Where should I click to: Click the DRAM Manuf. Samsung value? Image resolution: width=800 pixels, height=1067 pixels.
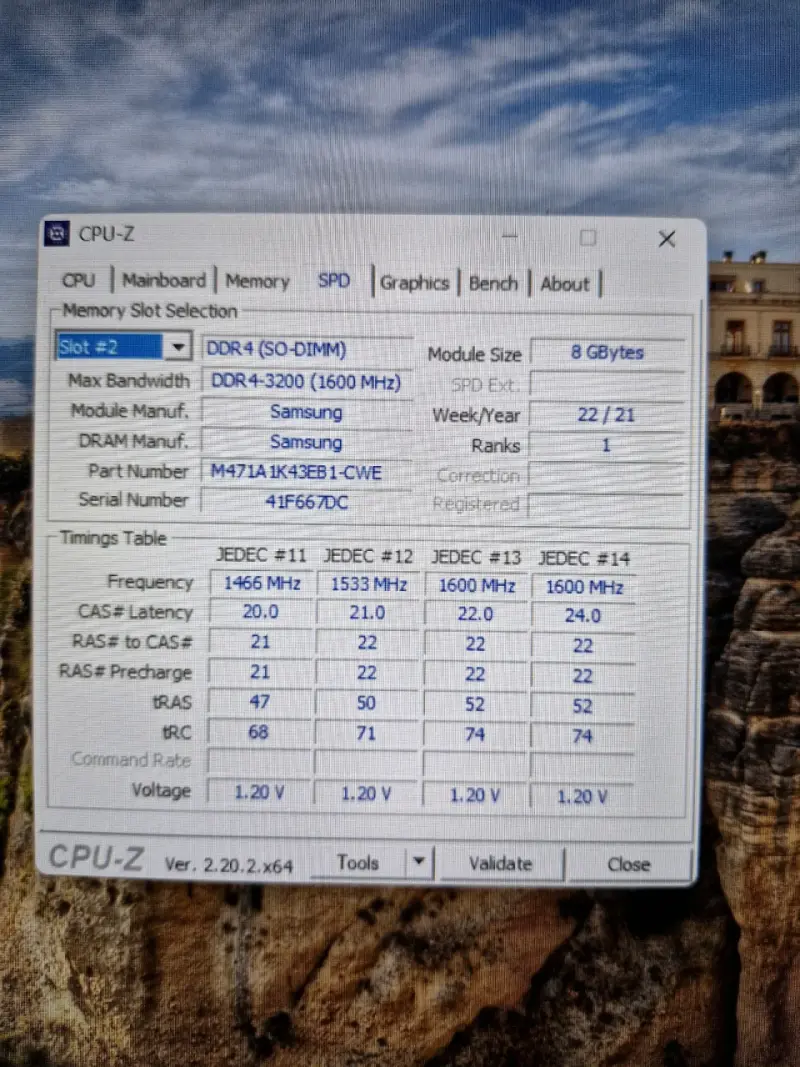click(x=307, y=442)
